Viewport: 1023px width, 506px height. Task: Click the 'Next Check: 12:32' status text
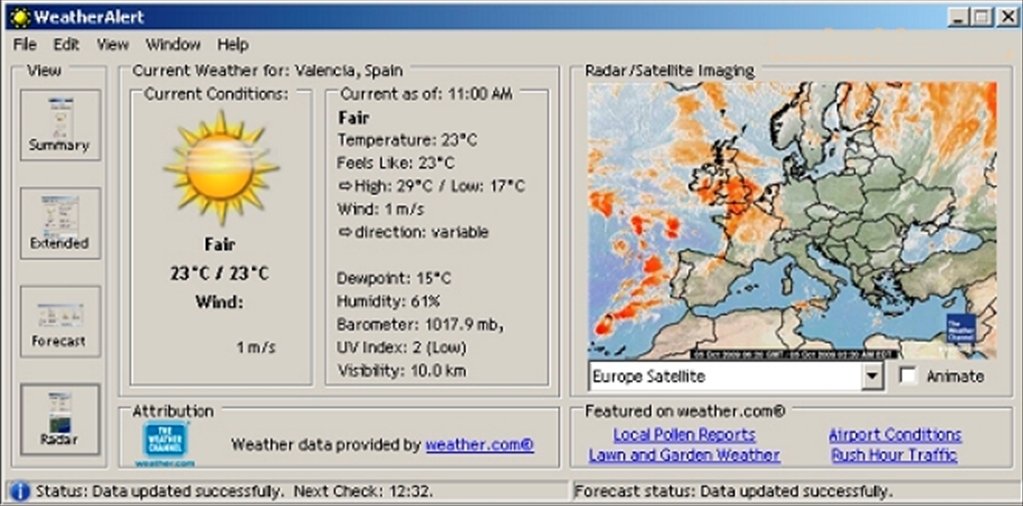363,491
